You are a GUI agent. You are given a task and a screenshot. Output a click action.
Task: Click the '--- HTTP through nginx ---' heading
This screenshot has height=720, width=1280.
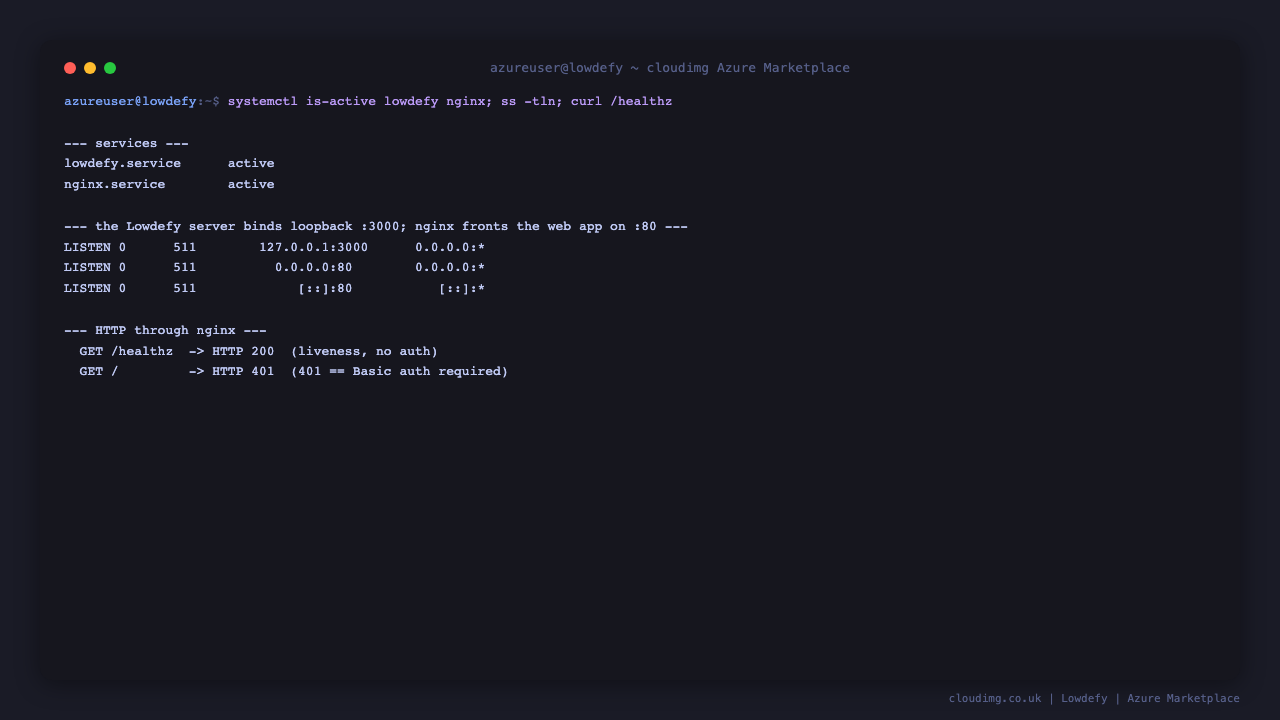pos(165,330)
